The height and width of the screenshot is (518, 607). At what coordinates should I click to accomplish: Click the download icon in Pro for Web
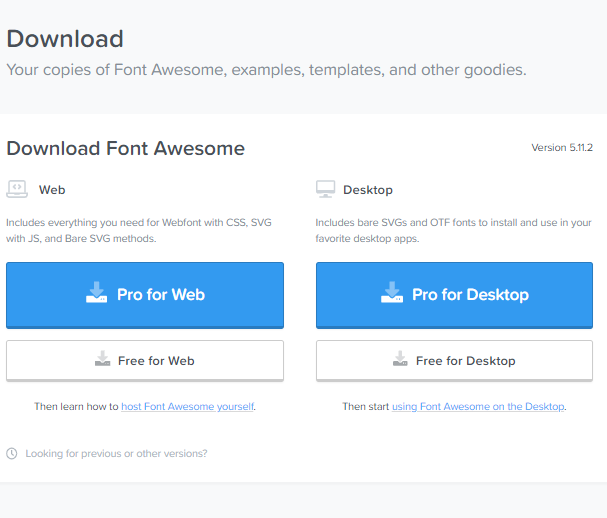[96, 293]
